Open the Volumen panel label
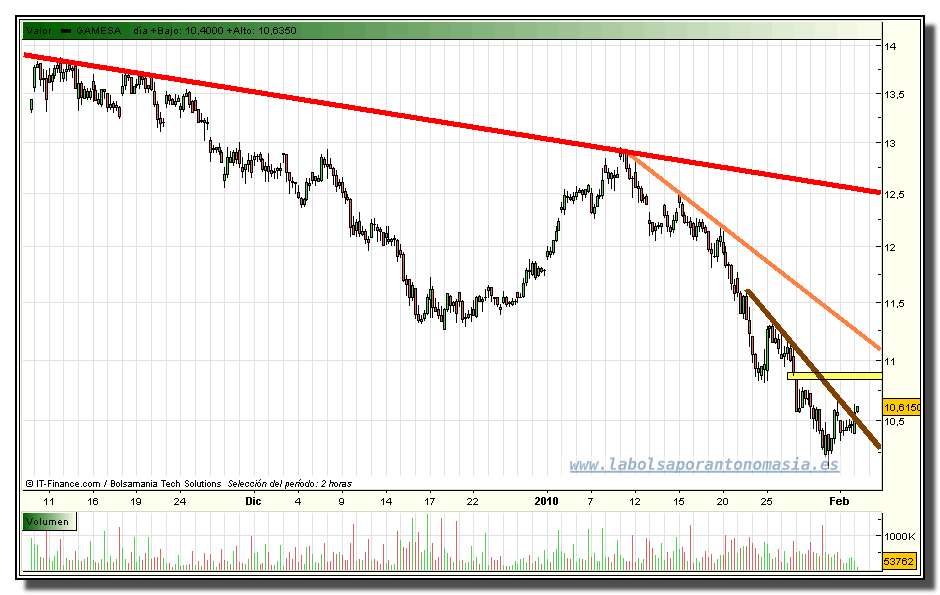 pos(48,521)
